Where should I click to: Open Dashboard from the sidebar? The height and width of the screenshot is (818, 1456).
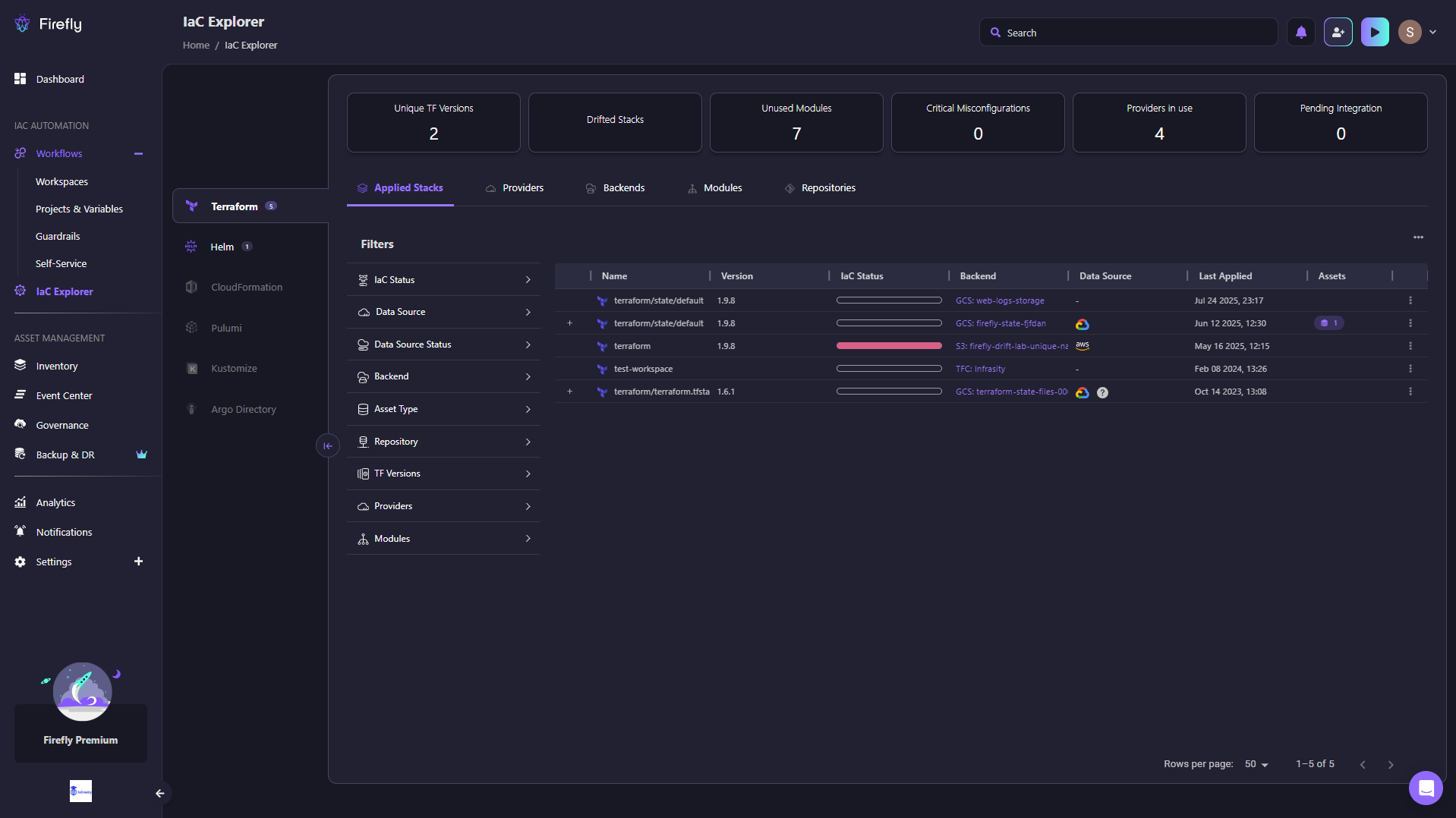(60, 79)
